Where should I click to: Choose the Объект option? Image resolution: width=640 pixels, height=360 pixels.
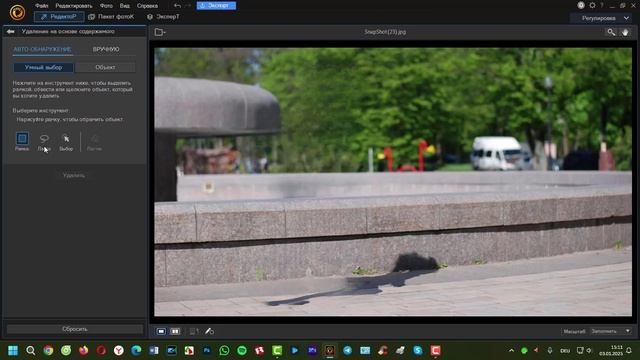point(105,67)
